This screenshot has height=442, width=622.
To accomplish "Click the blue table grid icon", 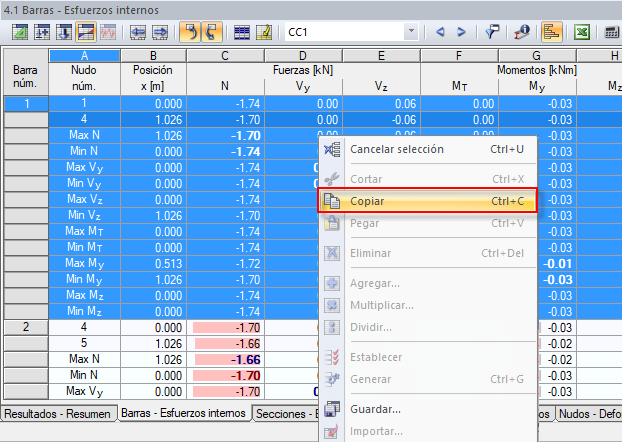I will (242, 32).
